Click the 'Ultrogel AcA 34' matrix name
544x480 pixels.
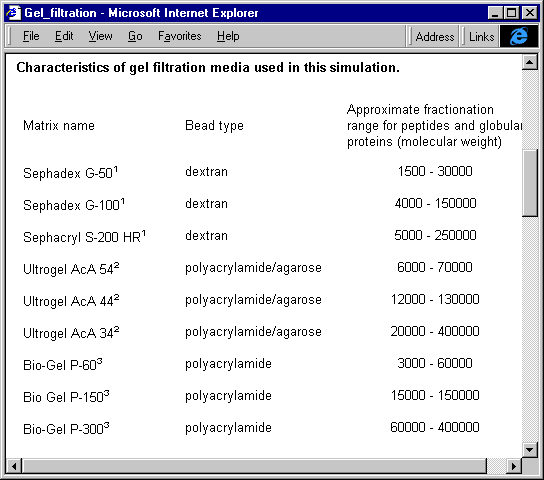coord(71,333)
